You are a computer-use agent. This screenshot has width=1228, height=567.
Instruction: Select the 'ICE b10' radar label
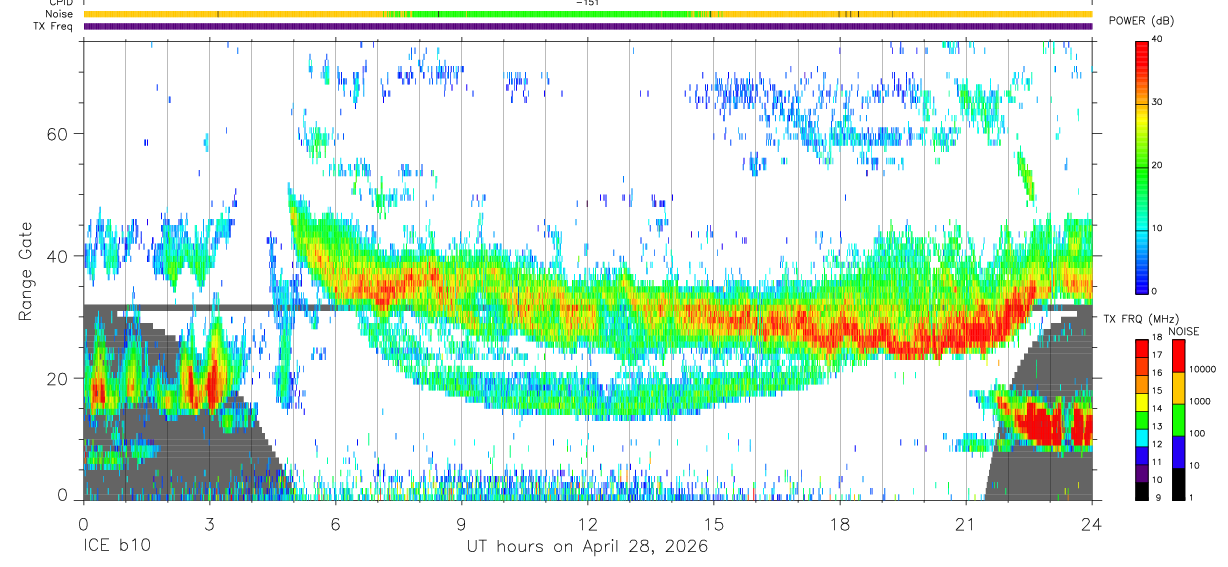tap(116, 546)
